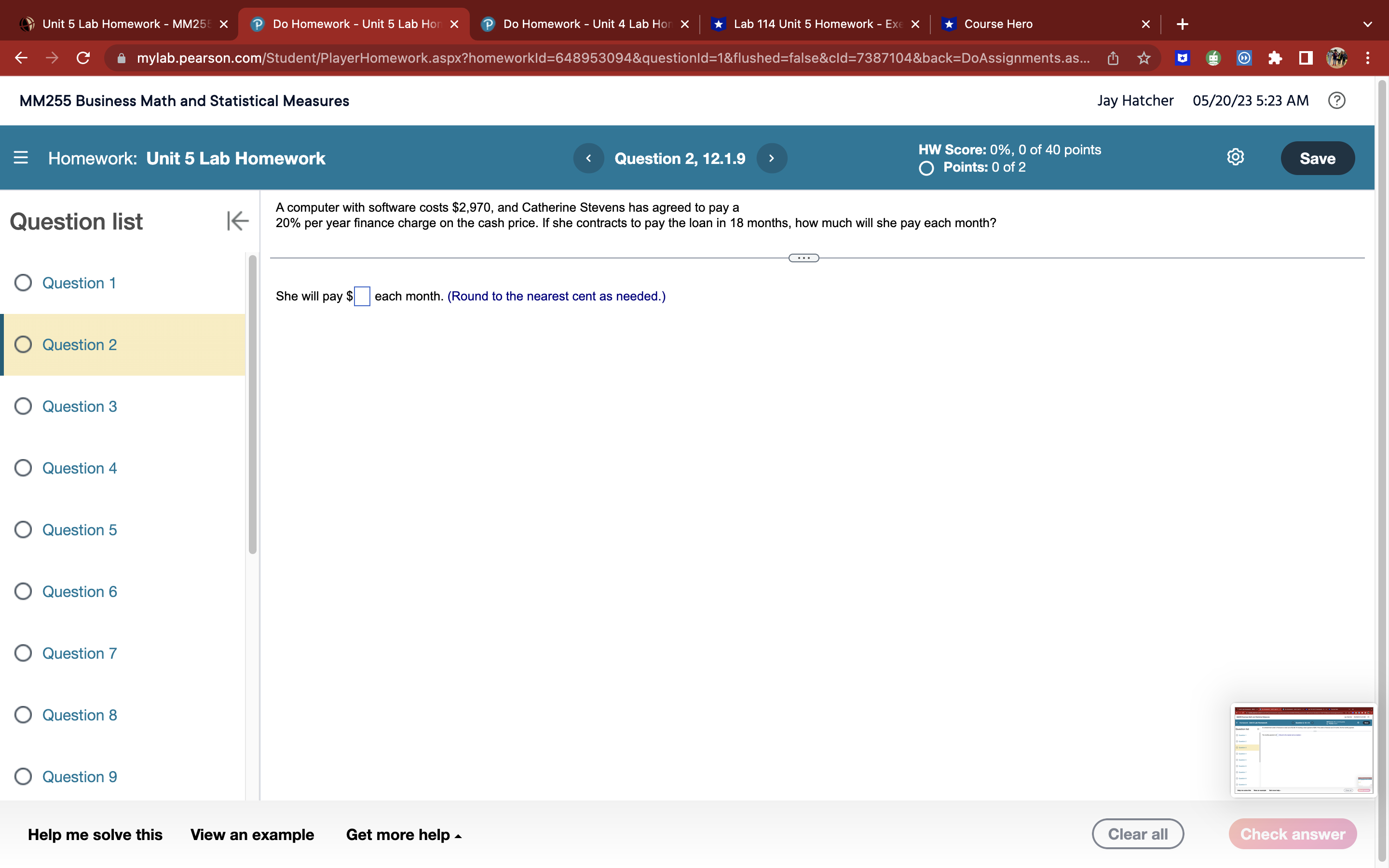Screen dimensions: 1389x868
Task: Expand the ellipsis divider handle below question
Action: click(803, 258)
